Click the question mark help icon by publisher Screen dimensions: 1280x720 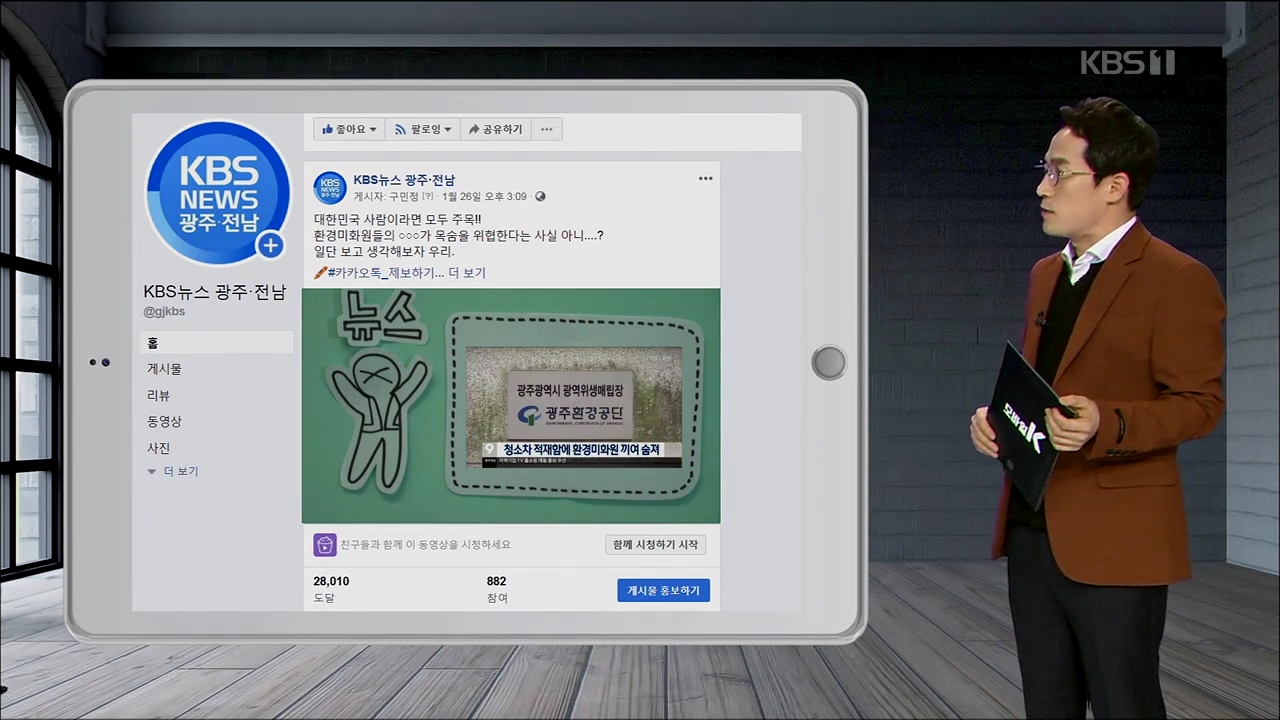pyautogui.click(x=427, y=197)
